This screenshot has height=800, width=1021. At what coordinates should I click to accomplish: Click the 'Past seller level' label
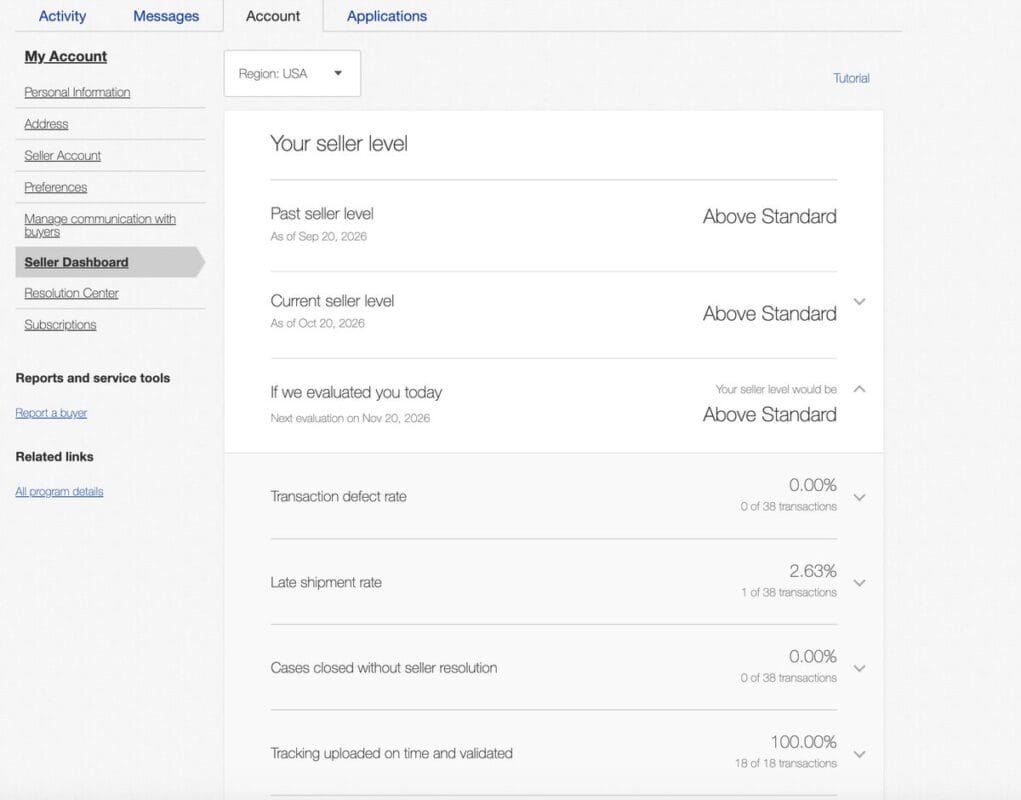(322, 214)
